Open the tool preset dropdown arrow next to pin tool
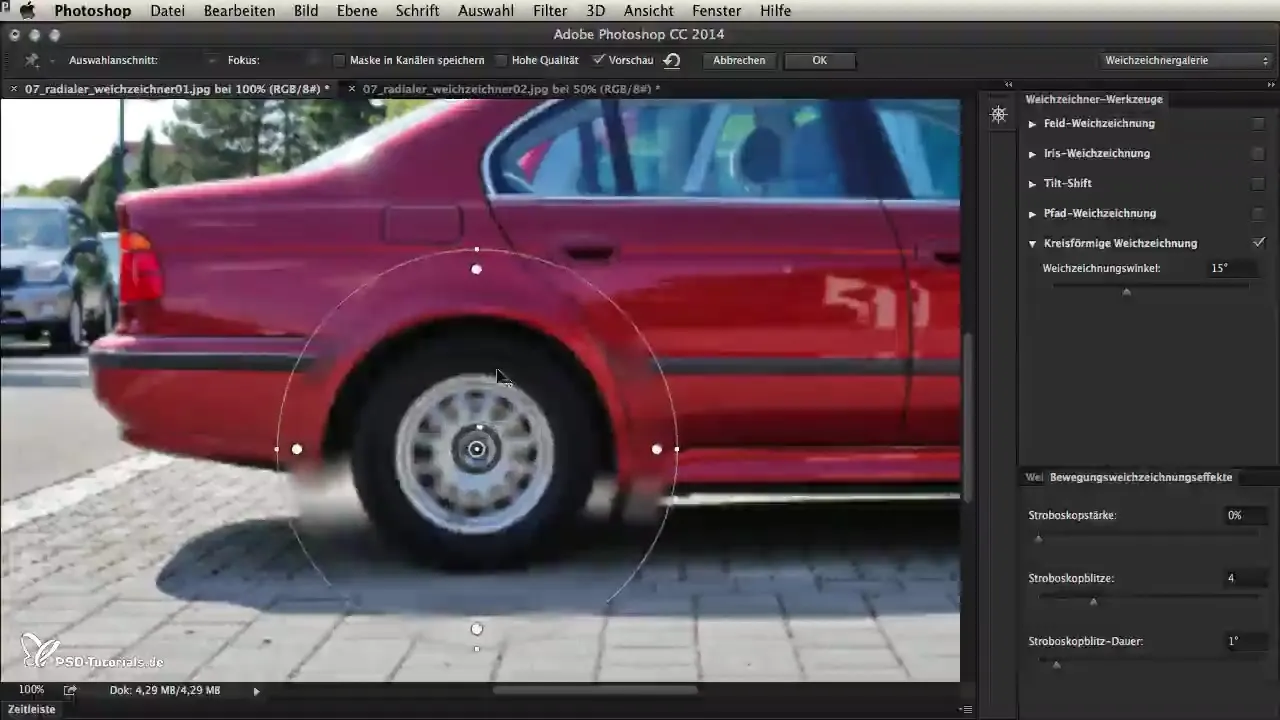This screenshot has height=720, width=1280. (x=52, y=61)
